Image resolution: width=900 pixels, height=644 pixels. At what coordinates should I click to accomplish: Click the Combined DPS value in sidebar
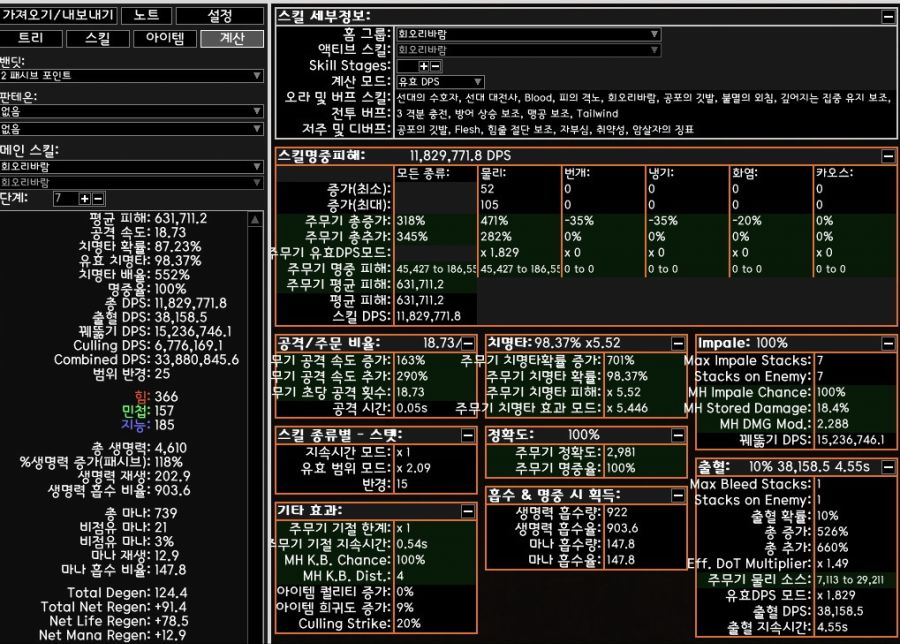pyautogui.click(x=197, y=360)
